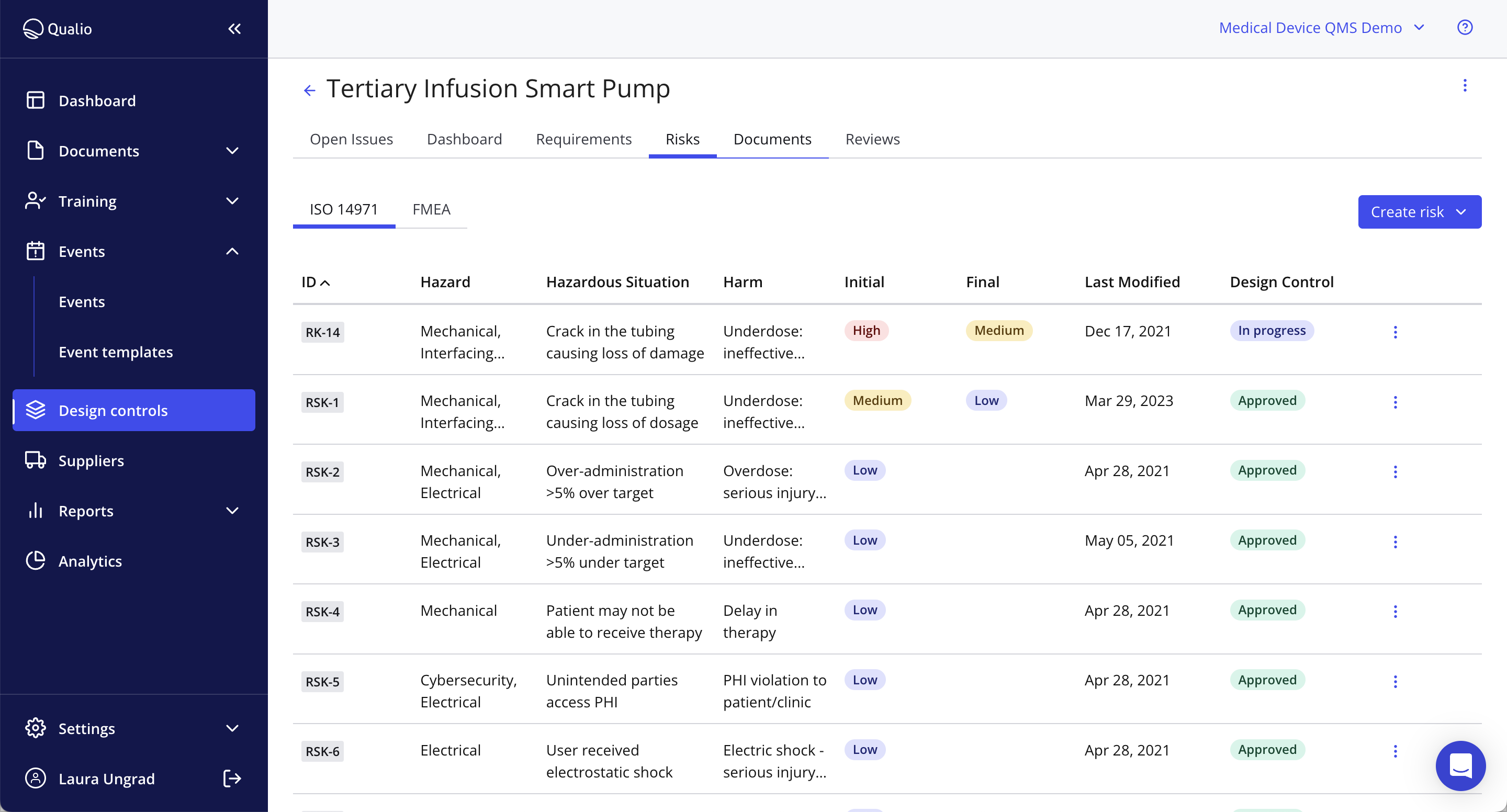Expand the Documents section in the sidebar

point(232,151)
